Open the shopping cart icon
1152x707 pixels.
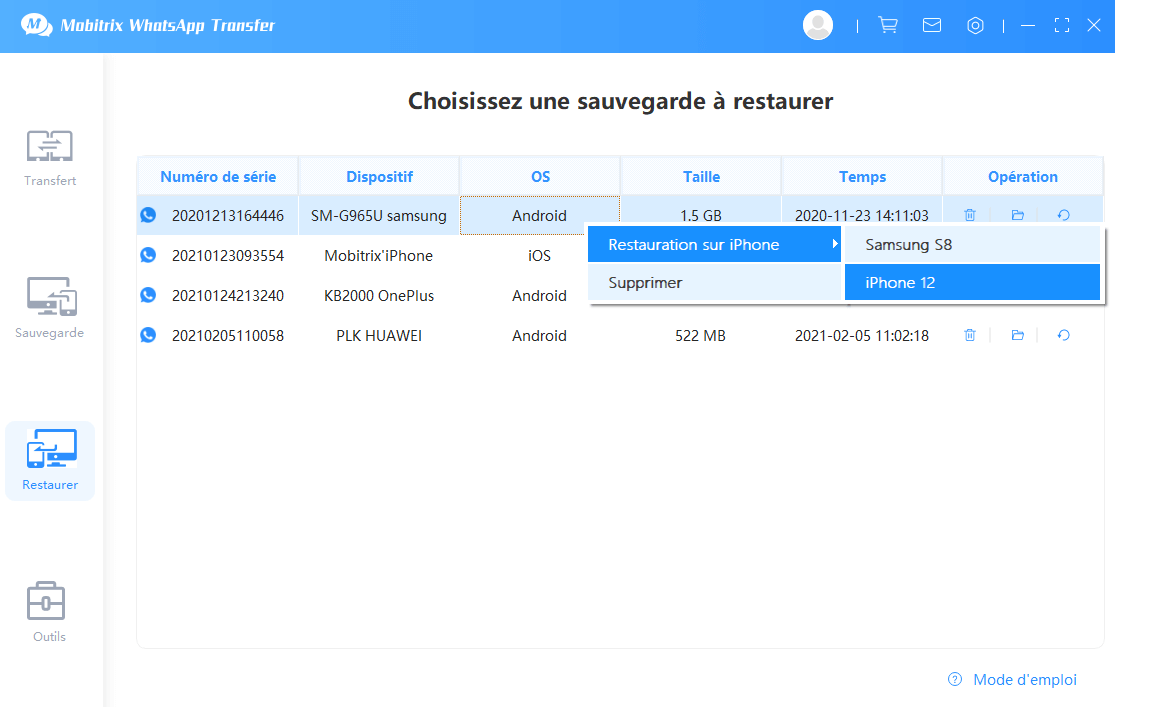(x=888, y=25)
